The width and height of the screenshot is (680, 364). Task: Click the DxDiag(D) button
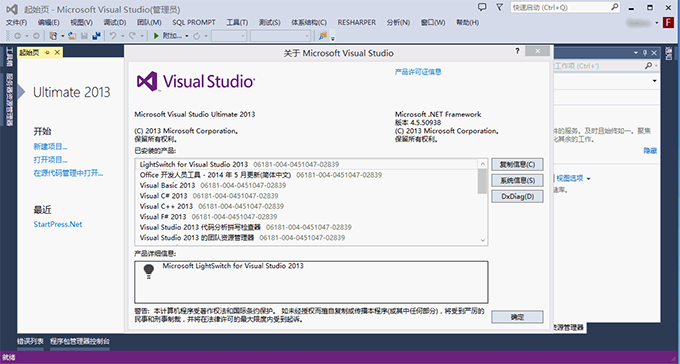tap(517, 196)
